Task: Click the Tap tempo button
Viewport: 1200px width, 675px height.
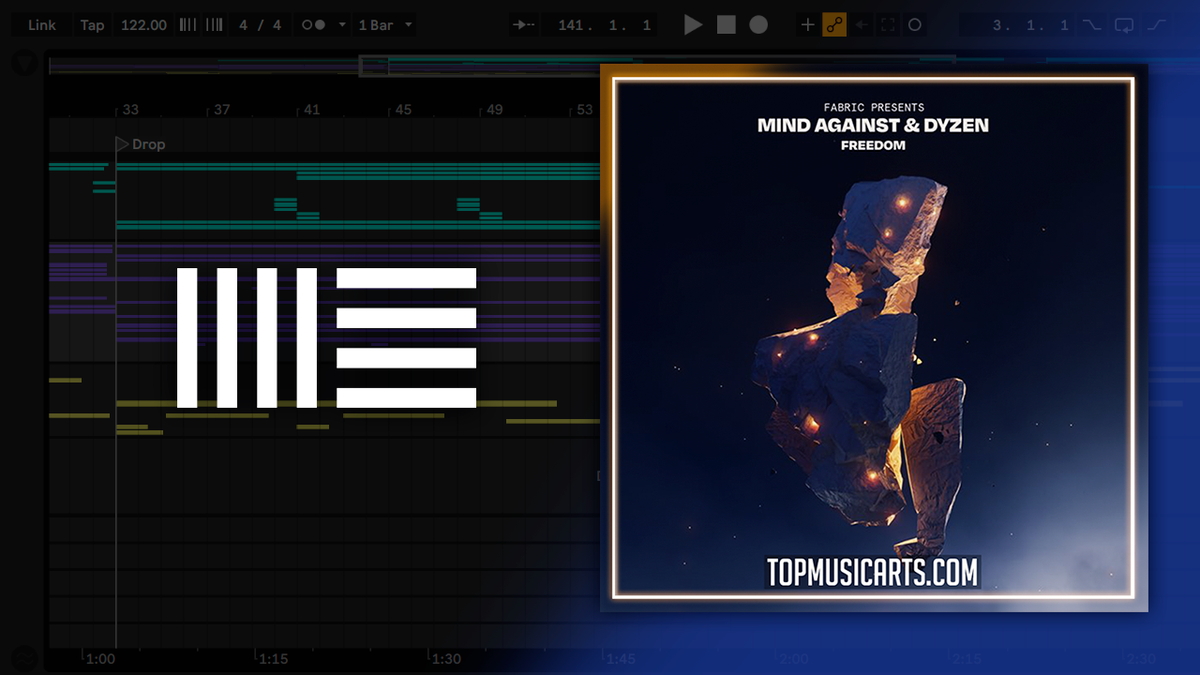Action: coord(92,25)
